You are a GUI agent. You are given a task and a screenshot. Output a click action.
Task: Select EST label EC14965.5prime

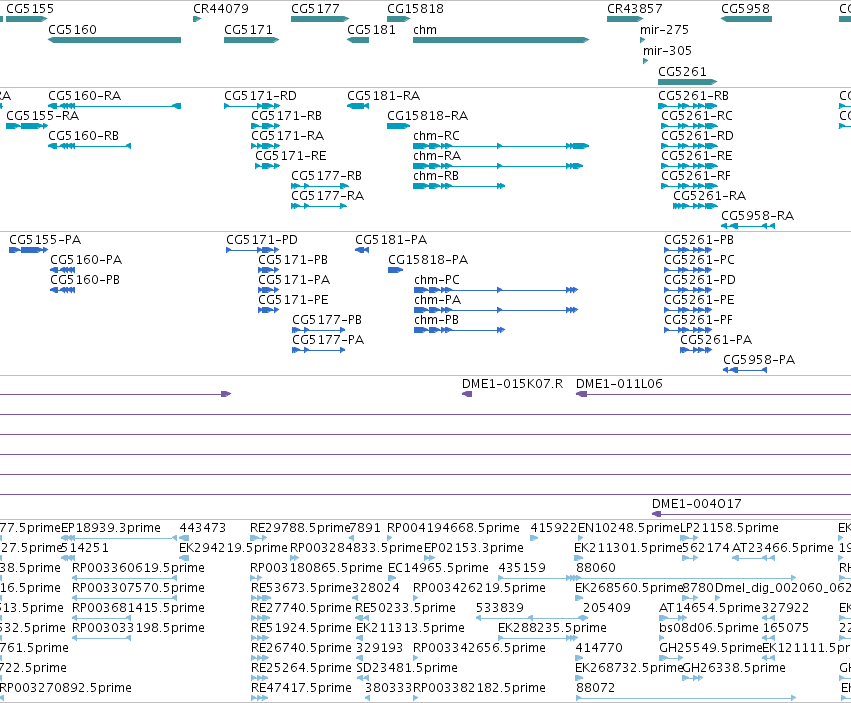pos(439,568)
